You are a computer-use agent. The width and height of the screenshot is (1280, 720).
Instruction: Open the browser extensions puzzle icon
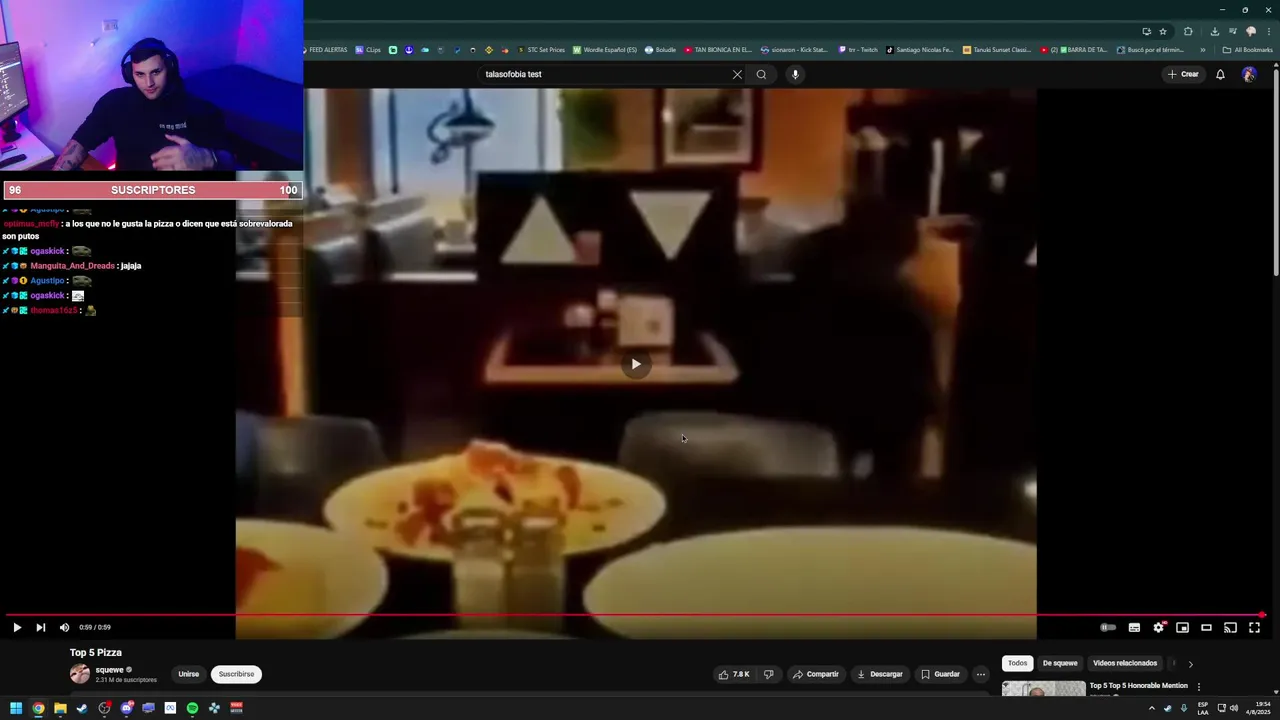pyautogui.click(x=1188, y=31)
